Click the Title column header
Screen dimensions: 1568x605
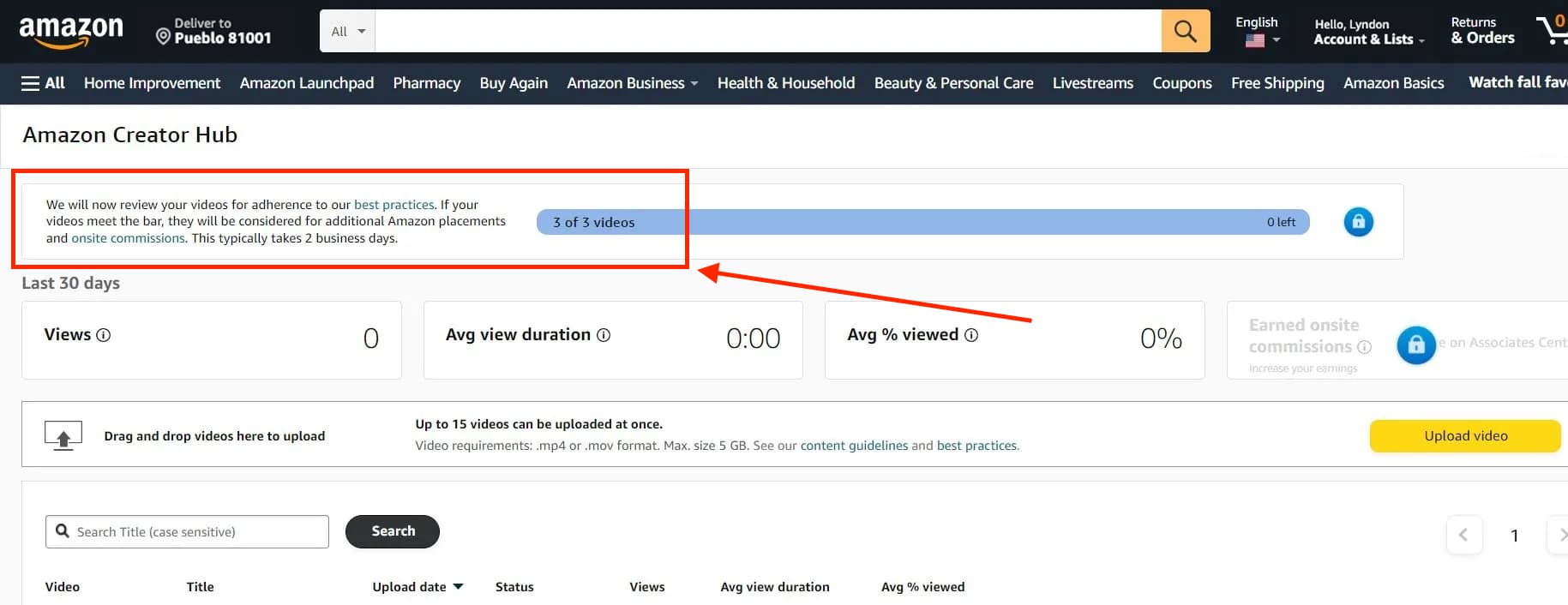(200, 587)
